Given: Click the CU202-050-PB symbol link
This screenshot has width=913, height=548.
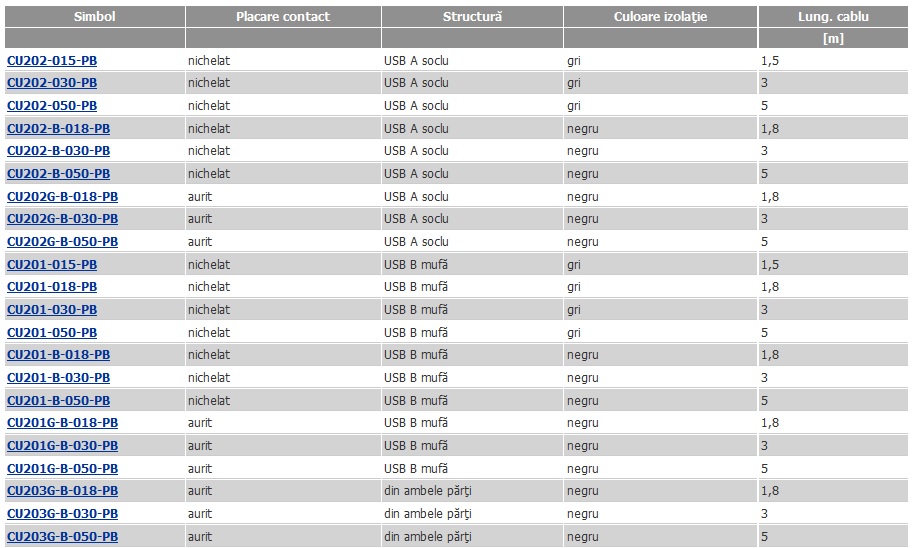Looking at the screenshot, I should (x=52, y=106).
